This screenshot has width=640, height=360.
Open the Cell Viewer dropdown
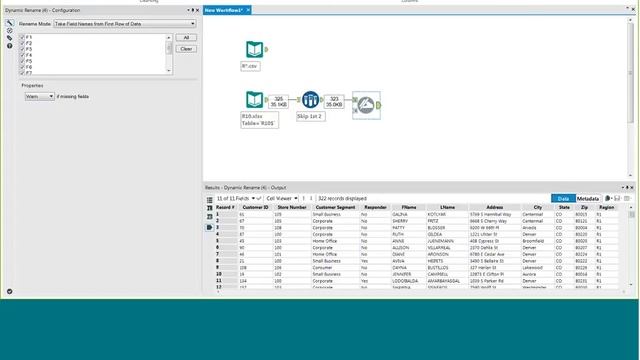[282, 198]
